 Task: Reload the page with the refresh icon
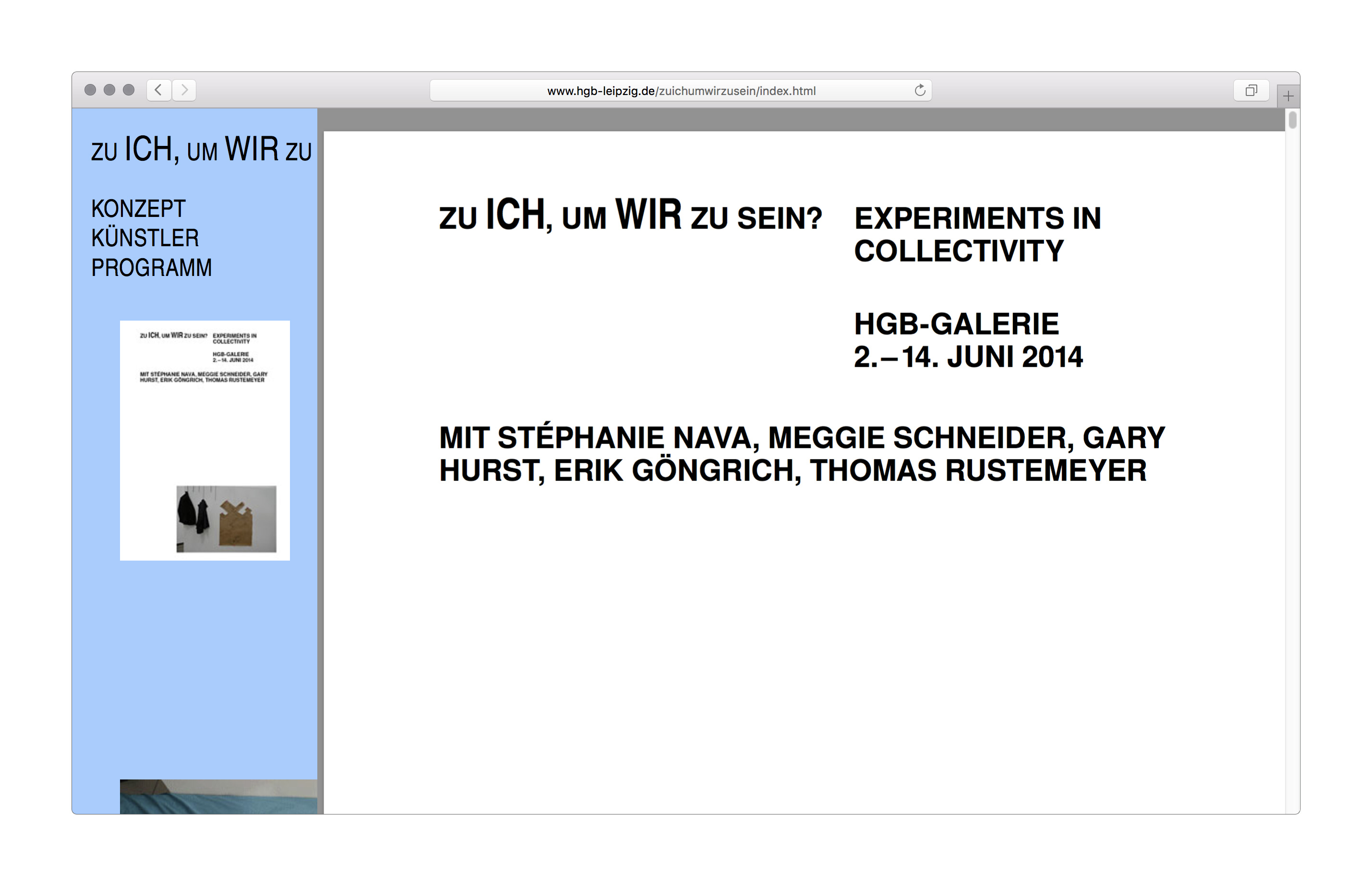pyautogui.click(x=919, y=90)
